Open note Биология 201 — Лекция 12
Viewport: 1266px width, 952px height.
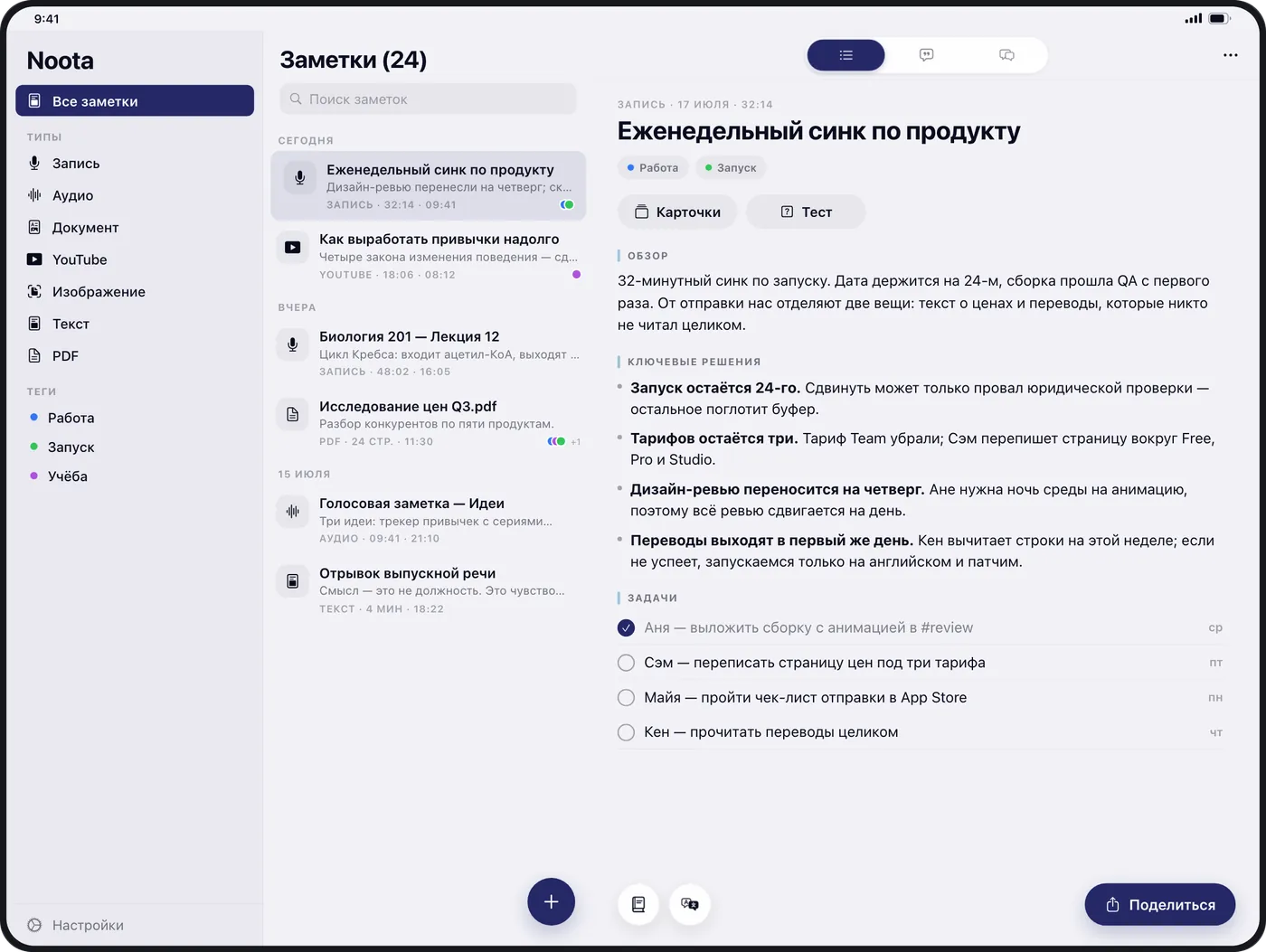point(428,353)
